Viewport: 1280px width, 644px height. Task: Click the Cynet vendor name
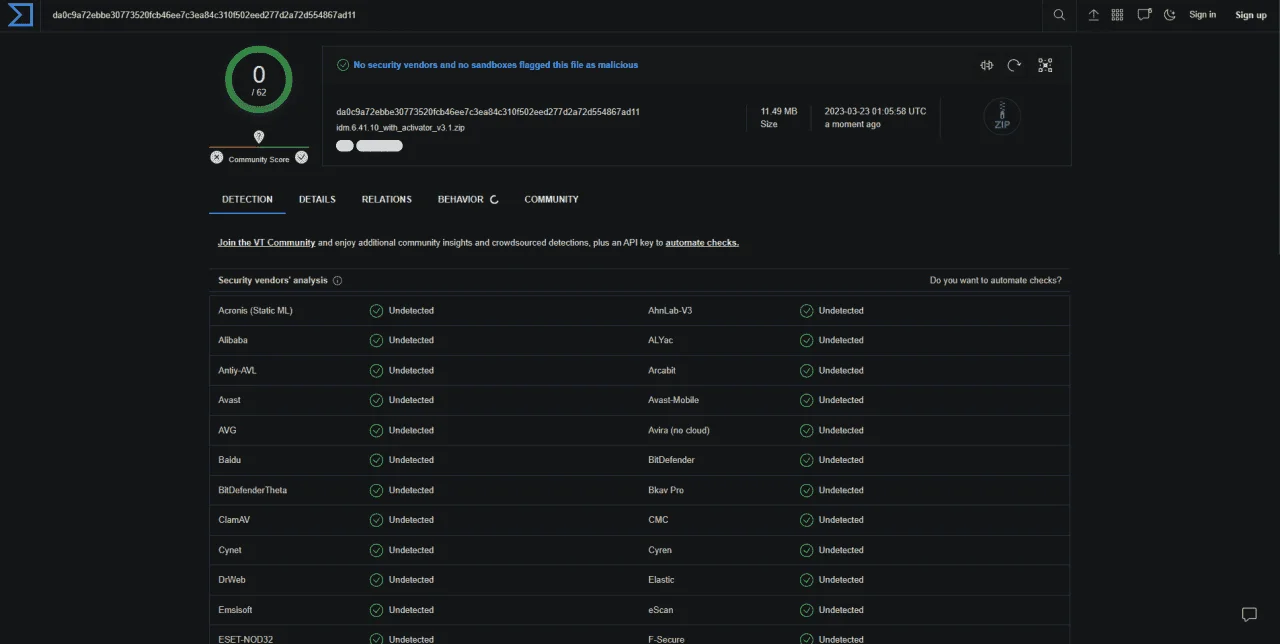pos(230,550)
